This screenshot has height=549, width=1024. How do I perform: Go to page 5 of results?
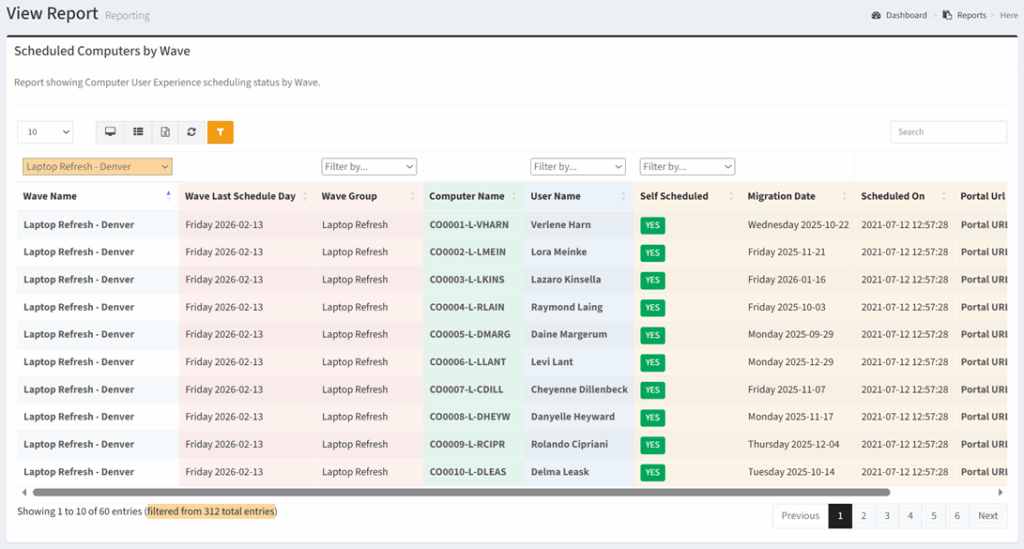pyautogui.click(x=934, y=516)
